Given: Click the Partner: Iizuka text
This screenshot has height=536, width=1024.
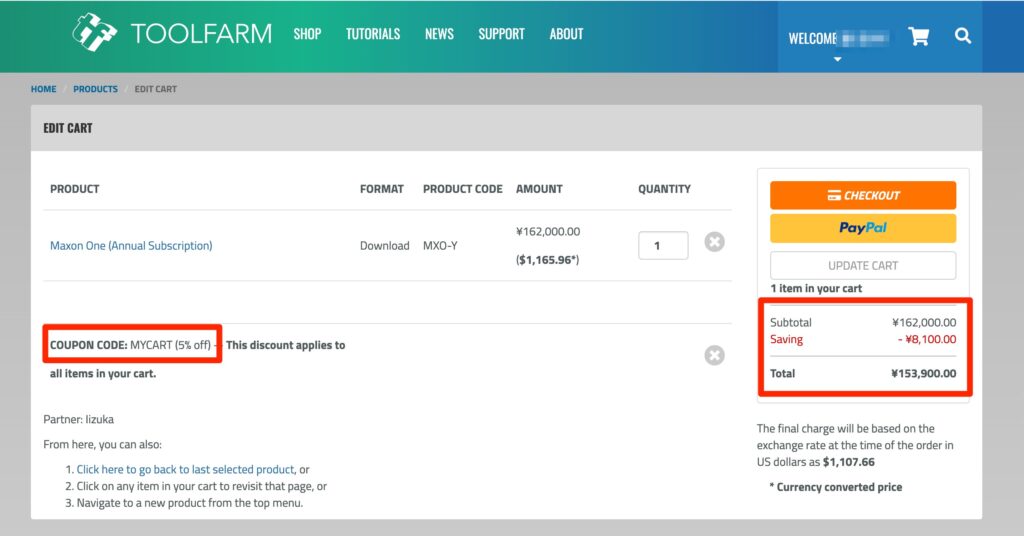Looking at the screenshot, I should (78, 419).
